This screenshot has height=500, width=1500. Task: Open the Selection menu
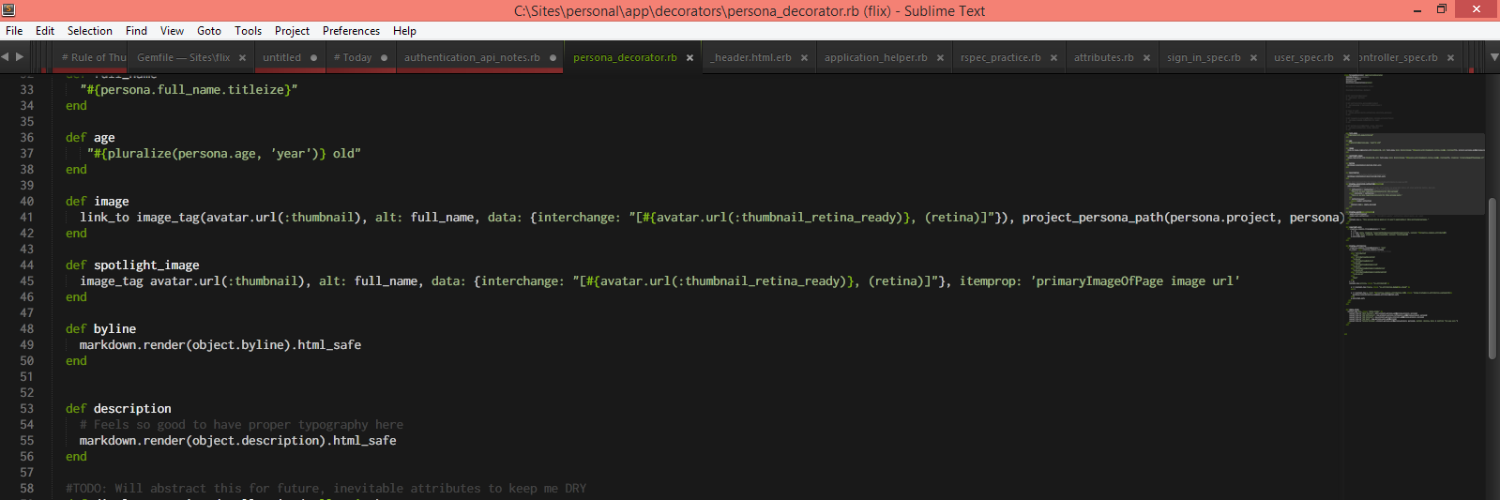[x=90, y=31]
